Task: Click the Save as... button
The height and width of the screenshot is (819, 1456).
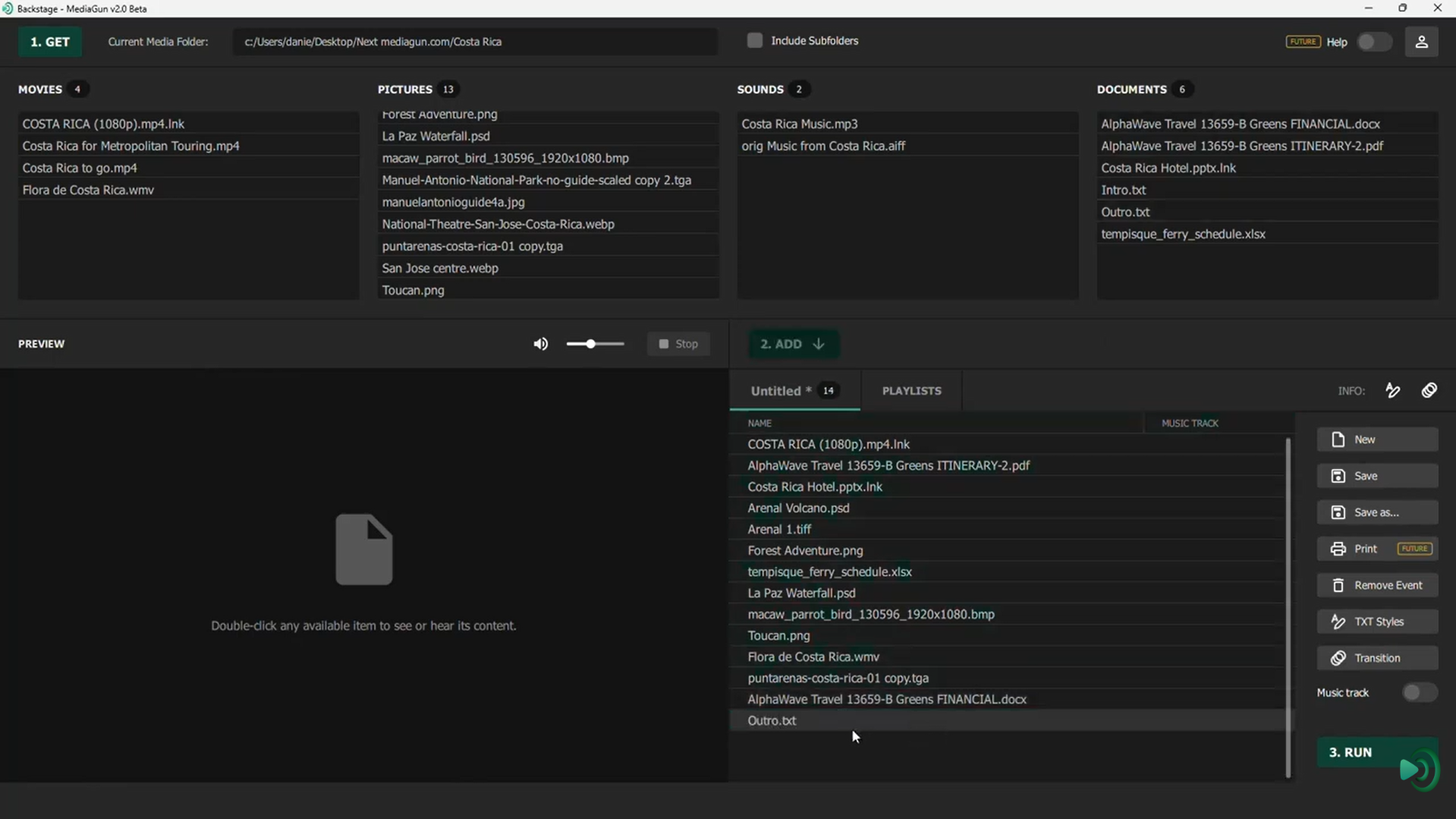Action: (1377, 512)
